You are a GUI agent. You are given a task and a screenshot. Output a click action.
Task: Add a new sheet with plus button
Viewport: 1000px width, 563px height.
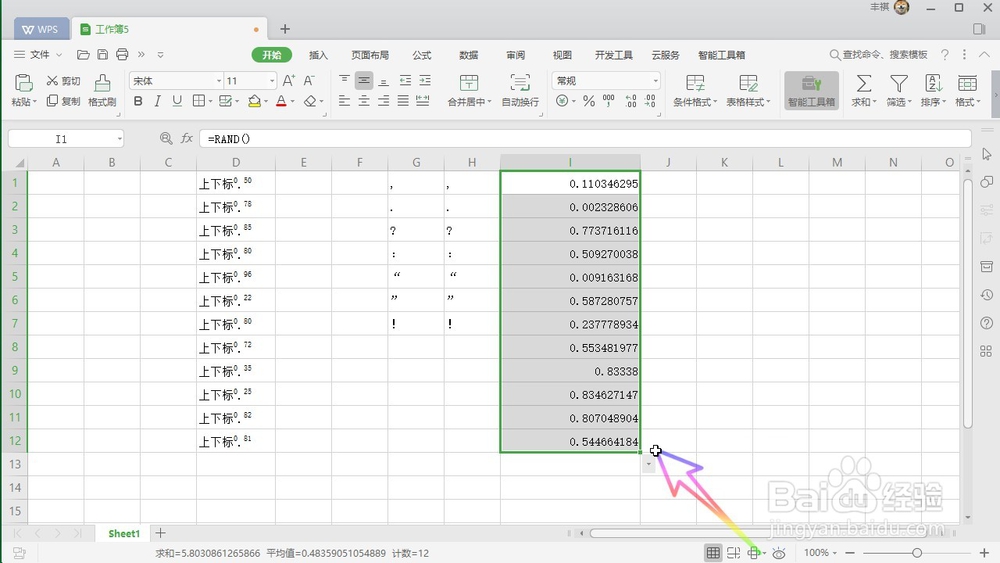click(x=161, y=532)
